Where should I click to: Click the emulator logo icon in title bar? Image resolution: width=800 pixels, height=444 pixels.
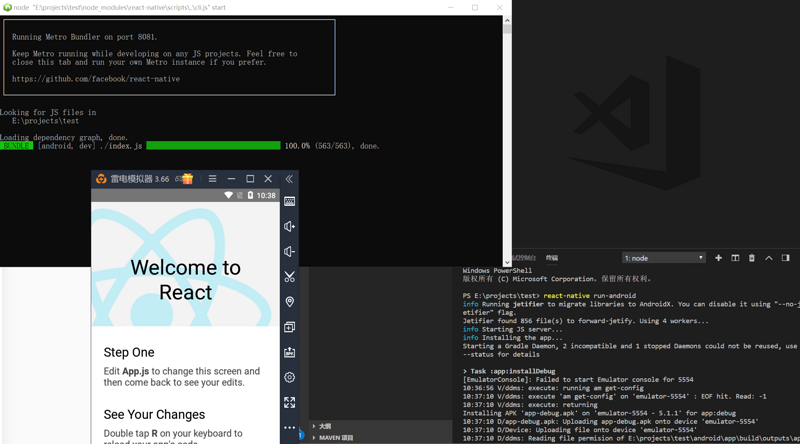[x=101, y=179]
